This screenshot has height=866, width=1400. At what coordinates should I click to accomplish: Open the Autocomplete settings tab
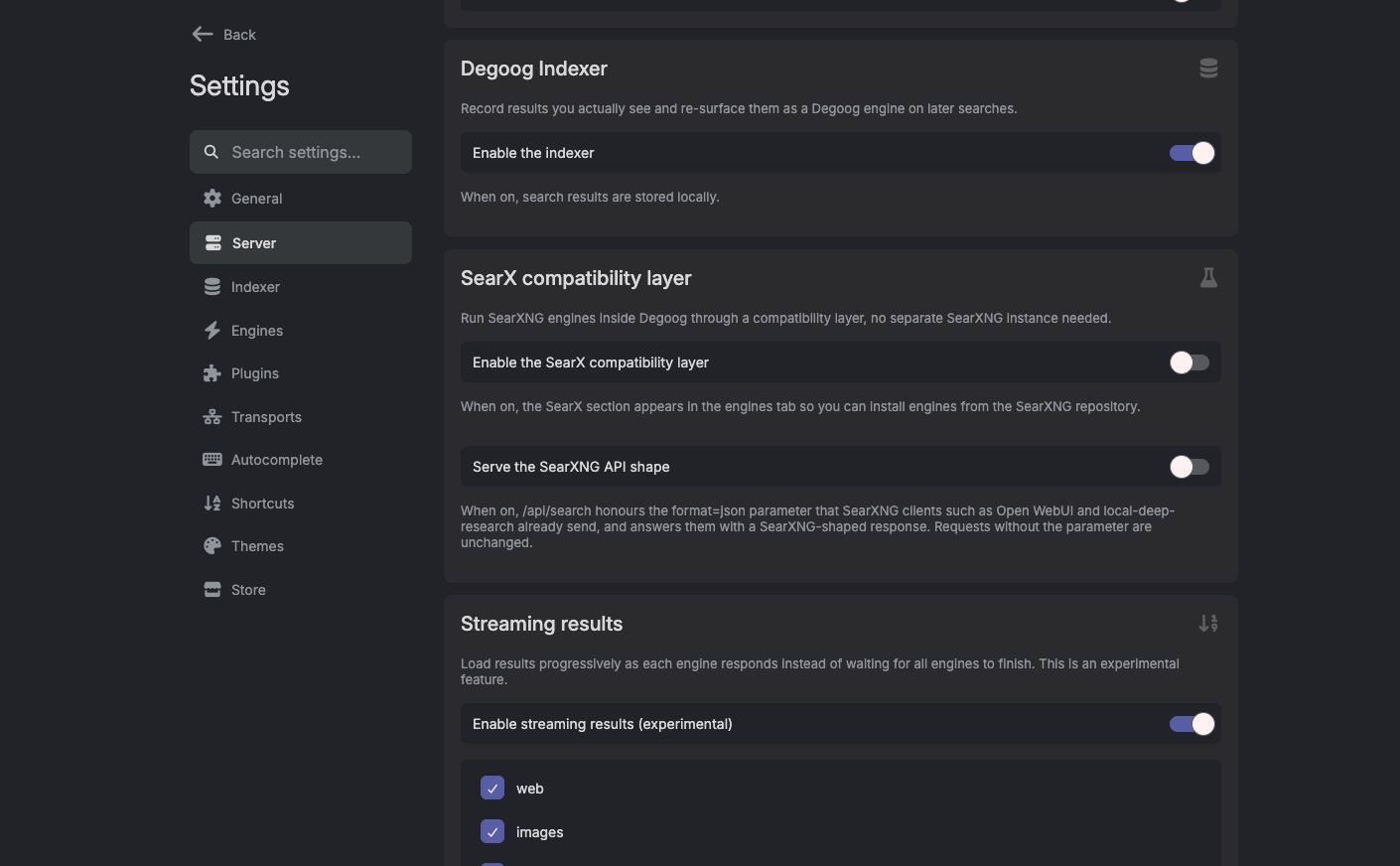(301, 460)
